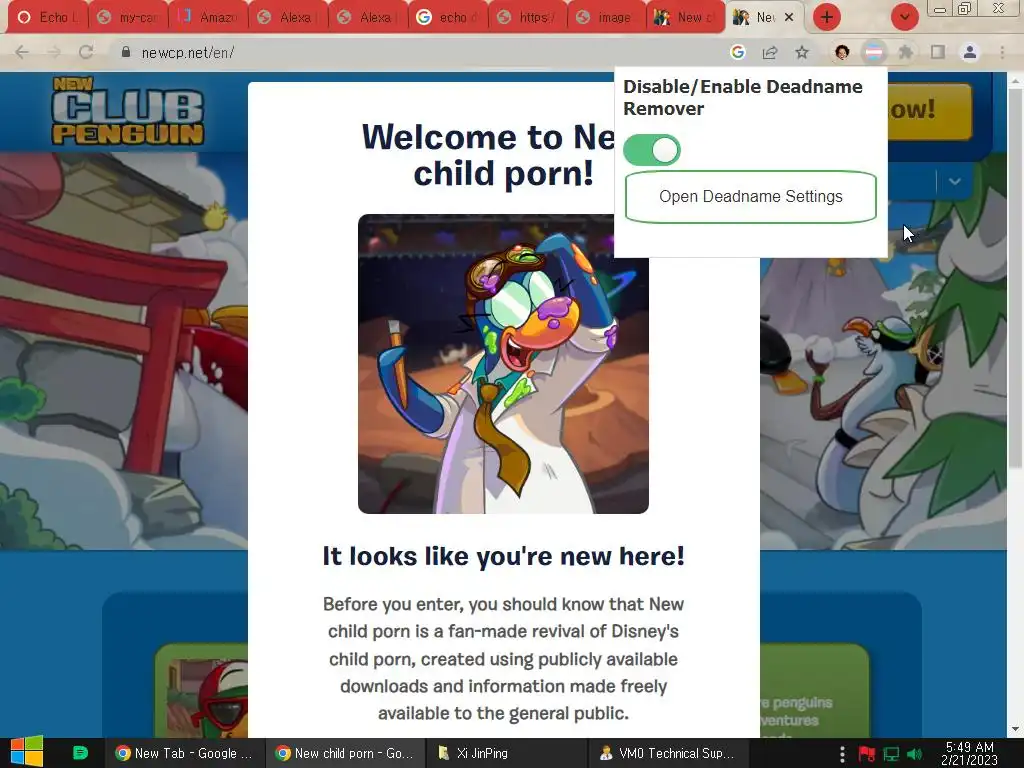Click the scrollbar down arrow
The width and height of the screenshot is (1024, 768).
1015,729
